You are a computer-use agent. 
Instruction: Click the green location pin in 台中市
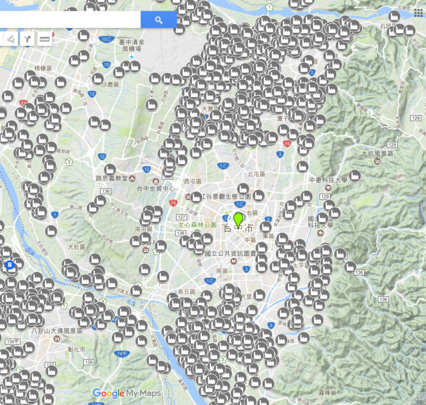click(x=238, y=220)
